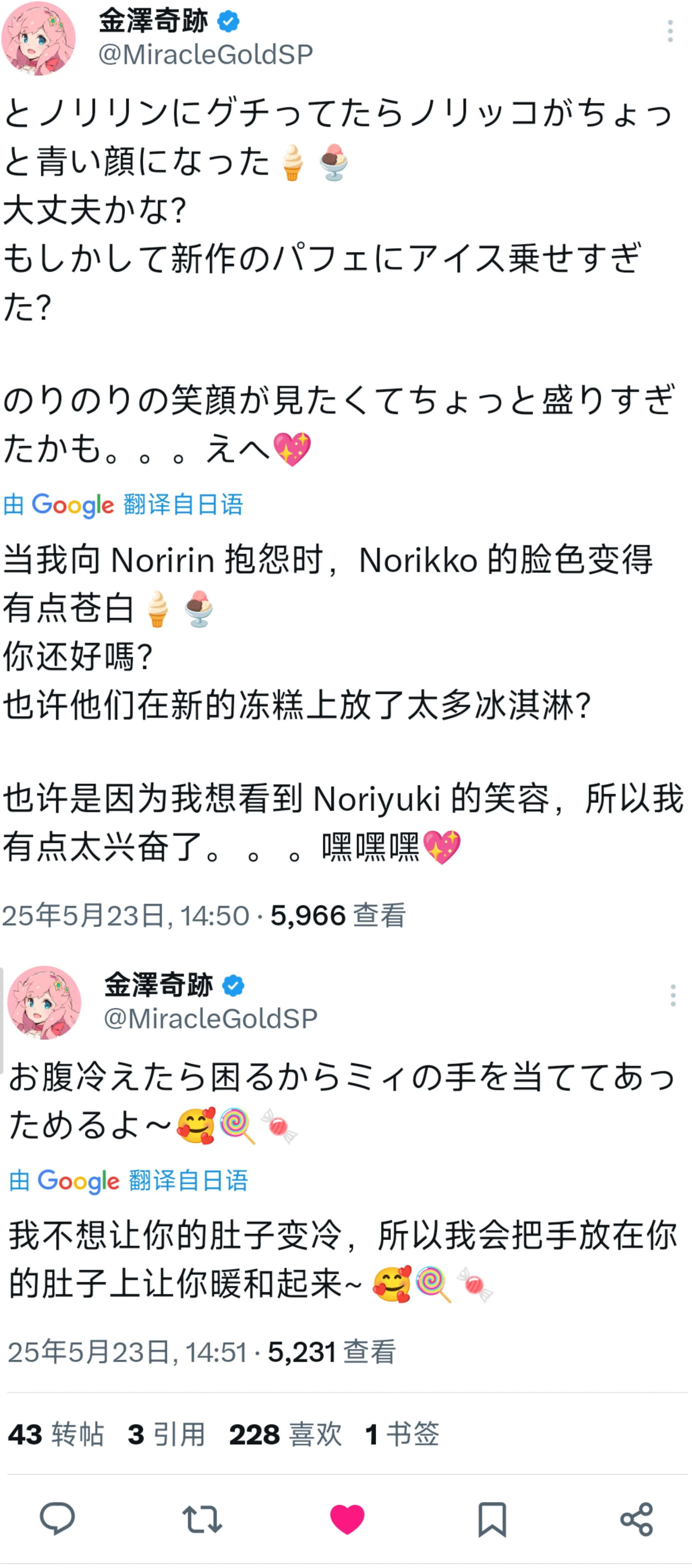Tap second tweet's profile avatar

[x=44, y=1002]
